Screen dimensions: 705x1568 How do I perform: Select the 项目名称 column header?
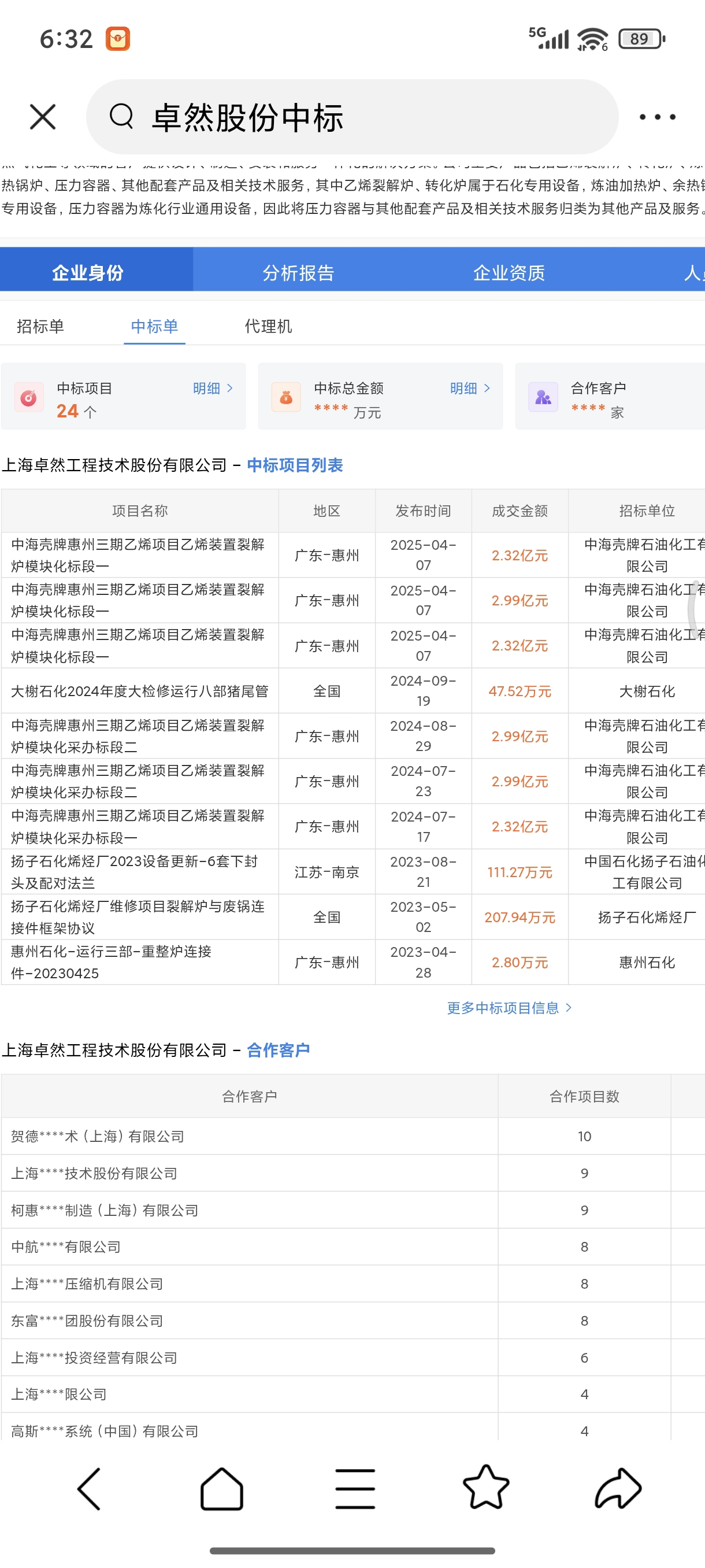click(140, 511)
